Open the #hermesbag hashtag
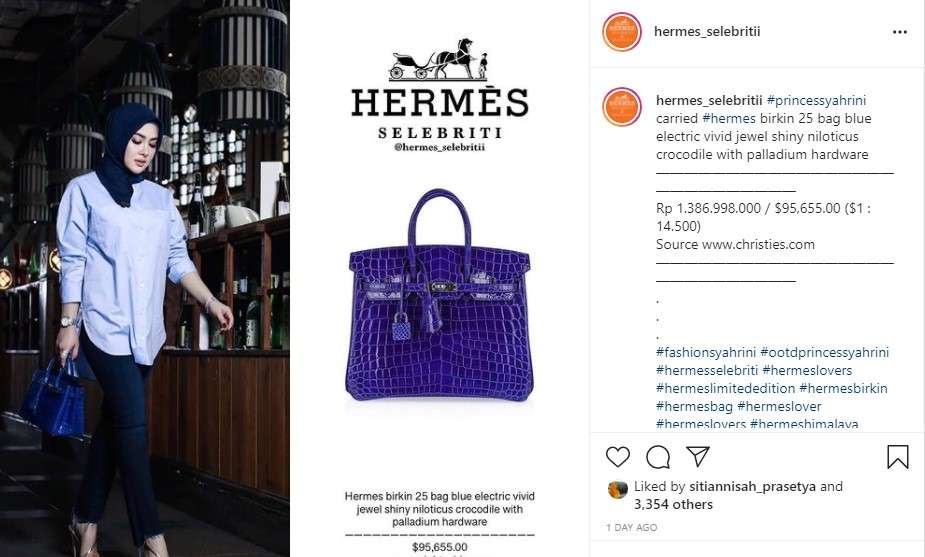This screenshot has width=925, height=557. click(694, 406)
